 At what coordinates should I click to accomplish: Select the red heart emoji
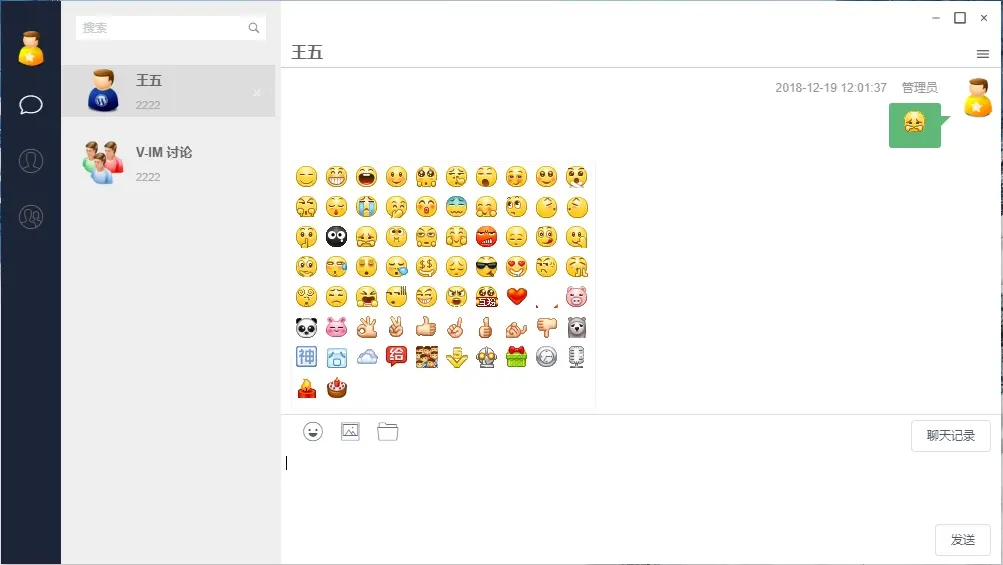[516, 296]
